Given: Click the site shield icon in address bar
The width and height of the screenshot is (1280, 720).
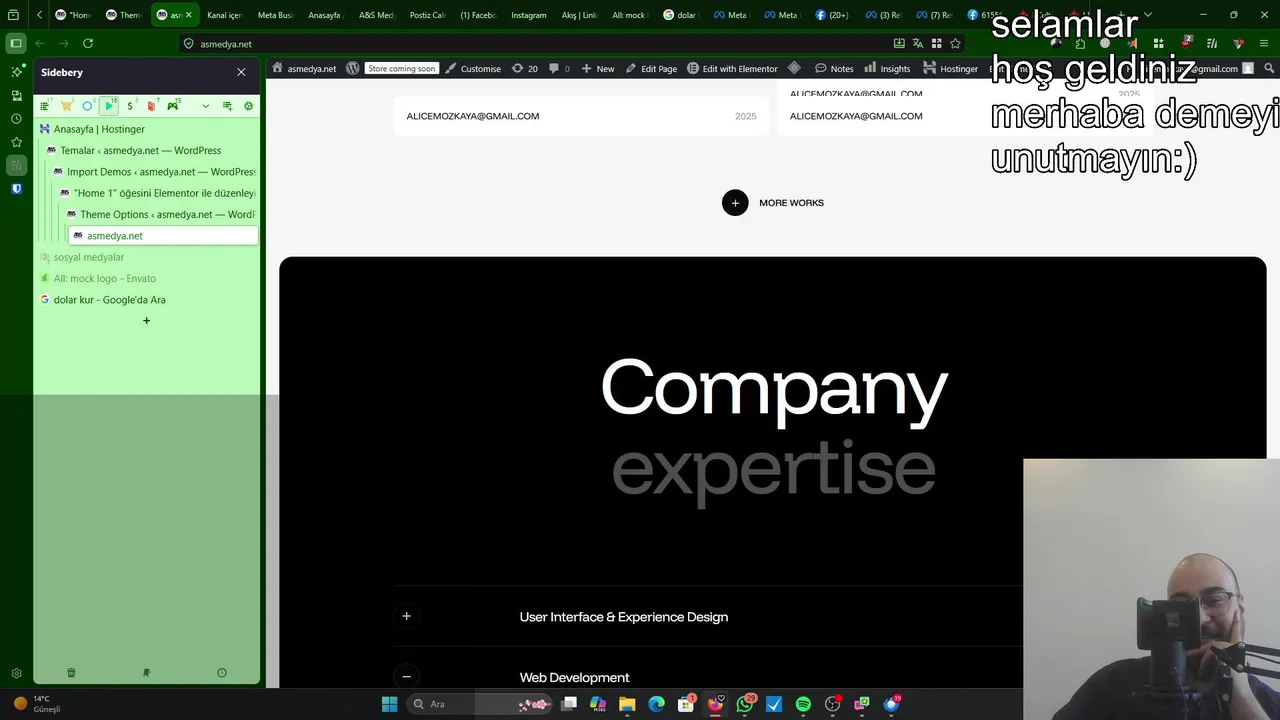Looking at the screenshot, I should [188, 44].
